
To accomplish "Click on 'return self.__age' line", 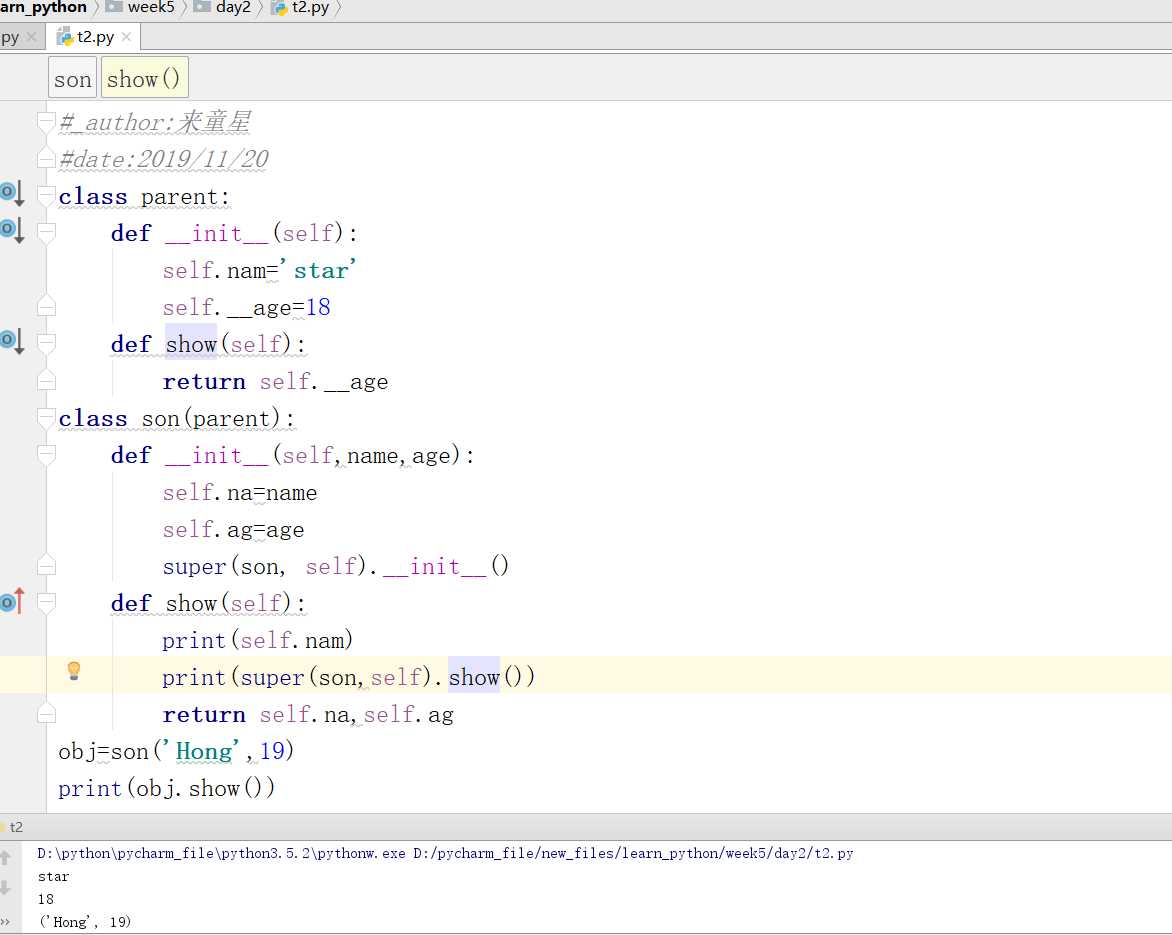I will coord(275,381).
